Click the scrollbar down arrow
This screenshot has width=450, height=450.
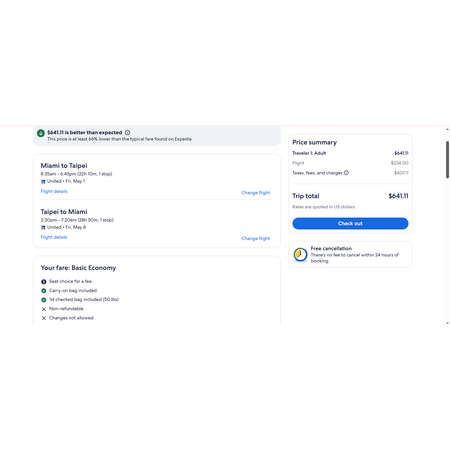(x=447, y=323)
